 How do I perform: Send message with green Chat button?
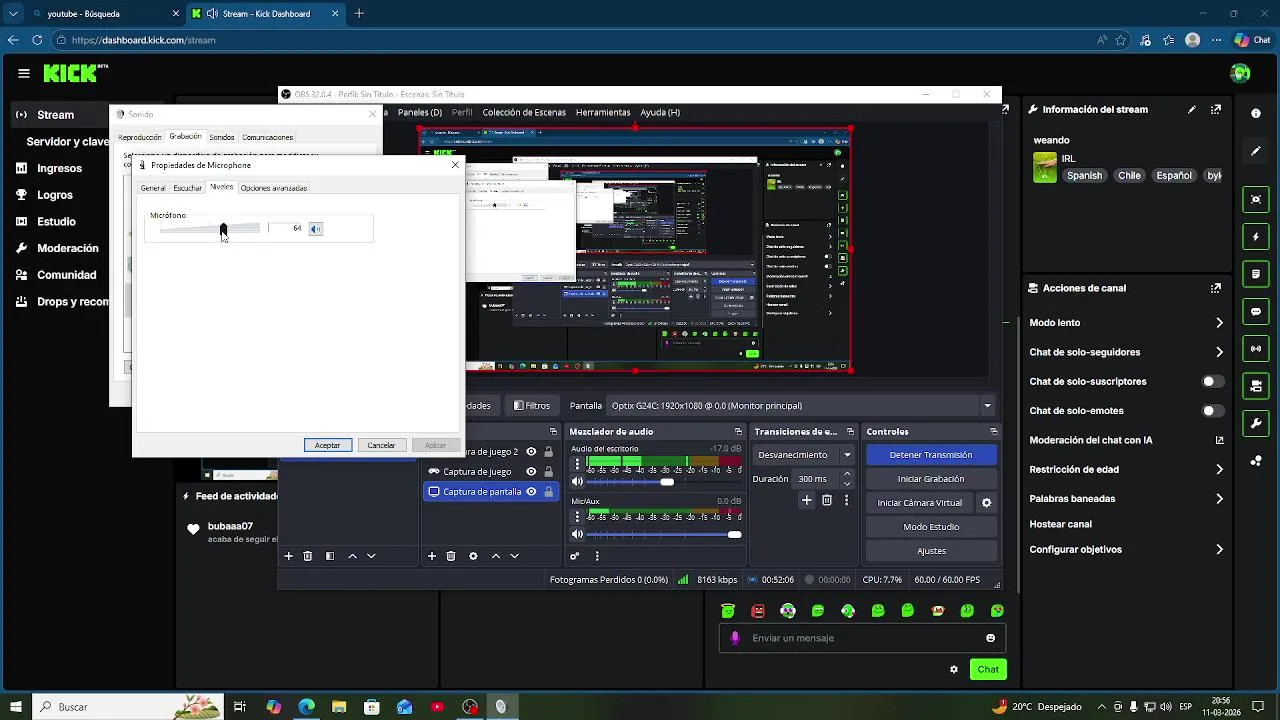pos(988,669)
